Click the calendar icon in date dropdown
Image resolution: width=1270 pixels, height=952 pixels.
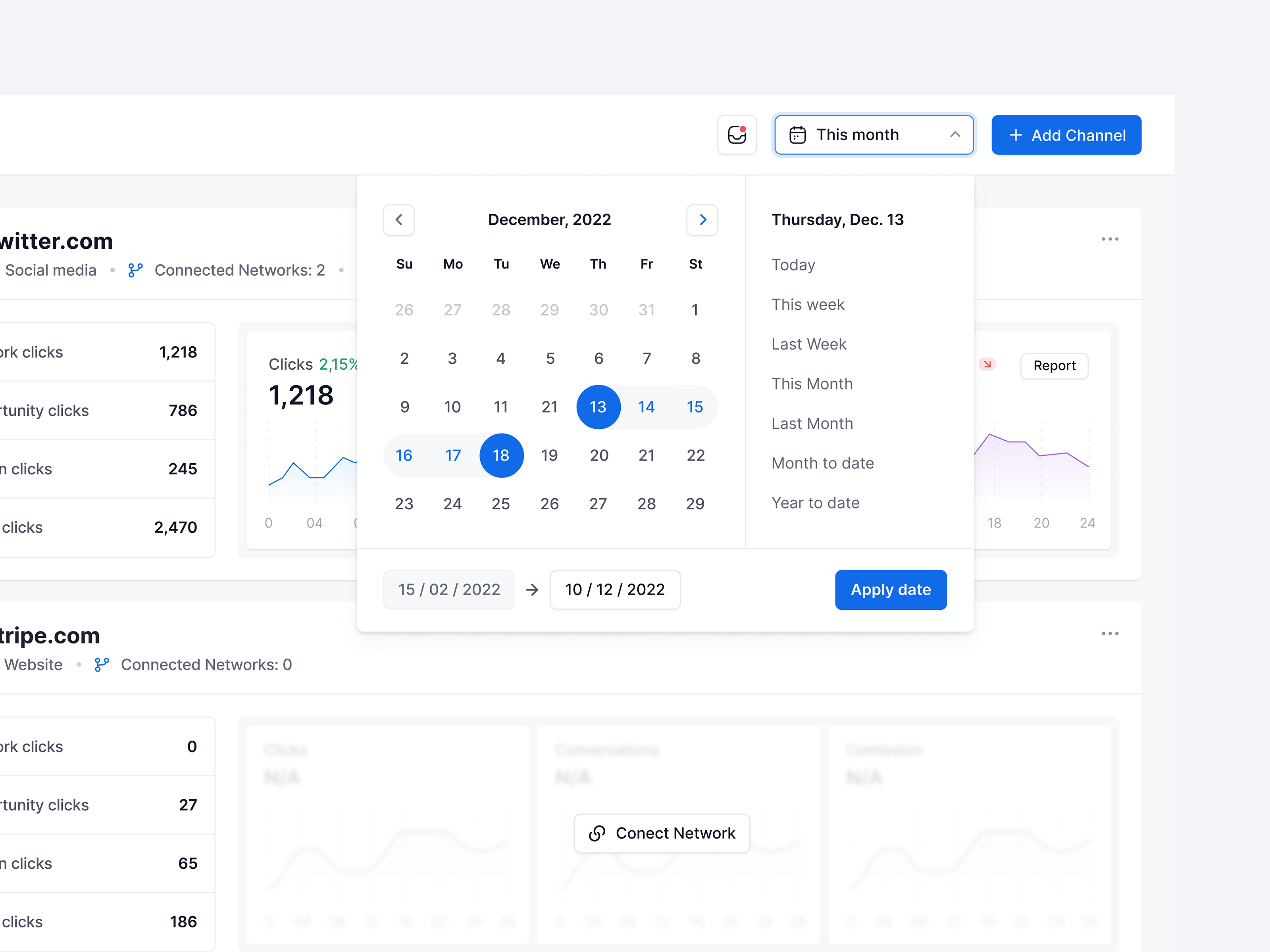(797, 135)
